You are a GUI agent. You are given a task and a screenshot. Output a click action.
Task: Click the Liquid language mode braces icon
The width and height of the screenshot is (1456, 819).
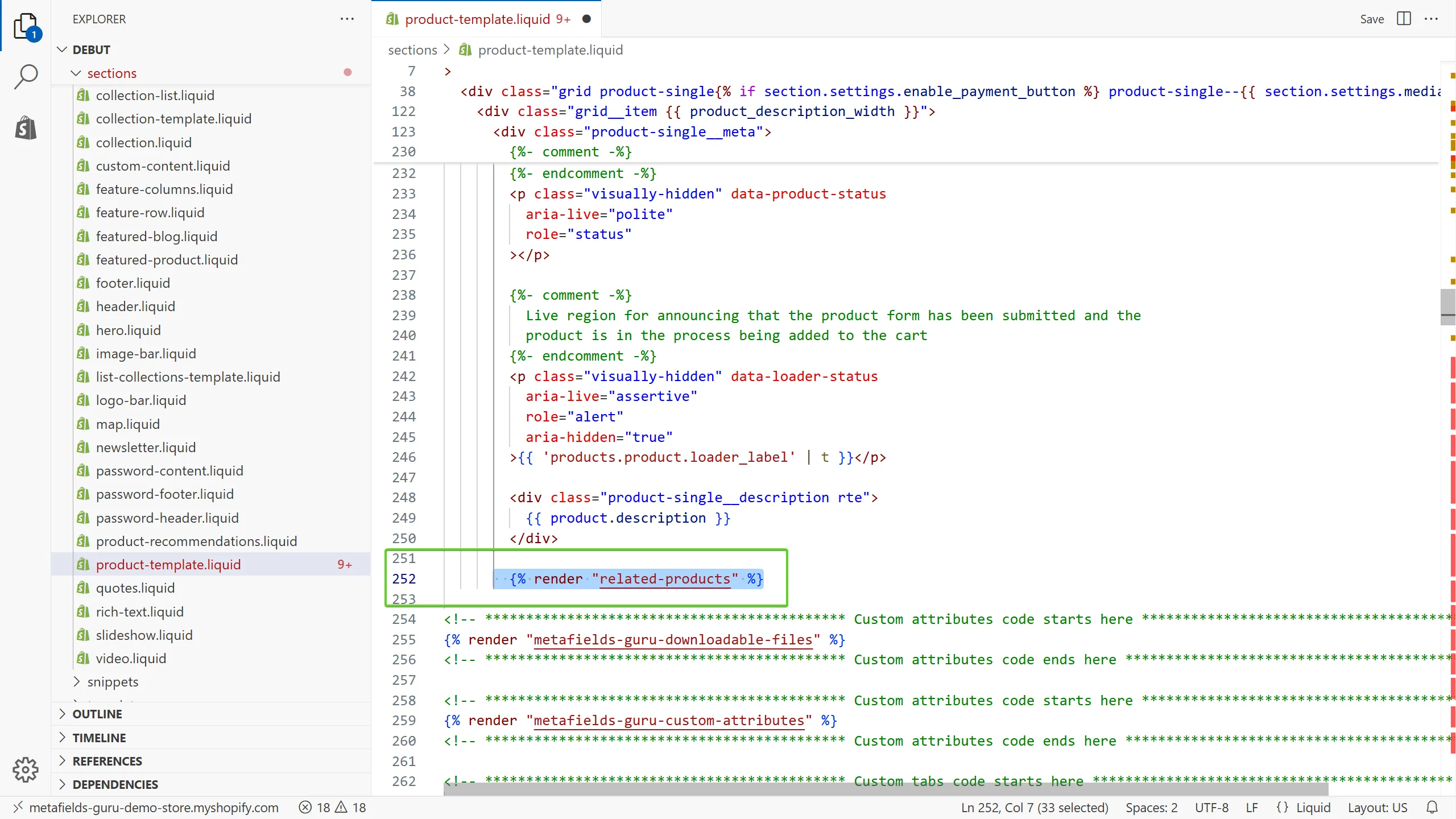1283,808
